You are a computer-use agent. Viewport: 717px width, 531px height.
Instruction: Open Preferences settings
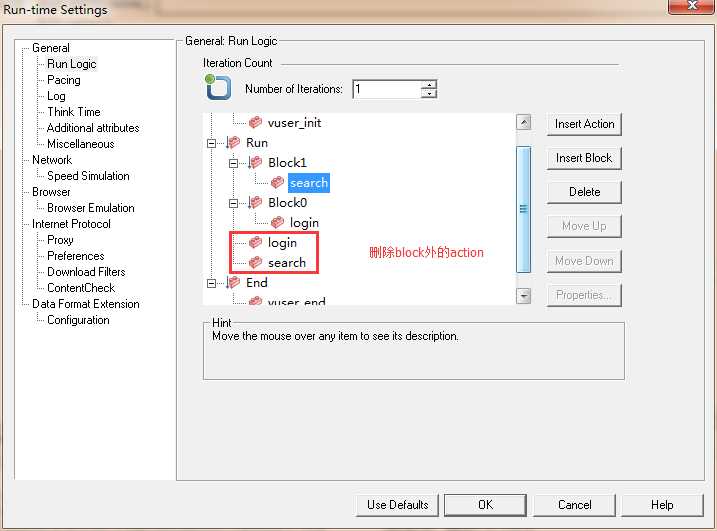(76, 256)
